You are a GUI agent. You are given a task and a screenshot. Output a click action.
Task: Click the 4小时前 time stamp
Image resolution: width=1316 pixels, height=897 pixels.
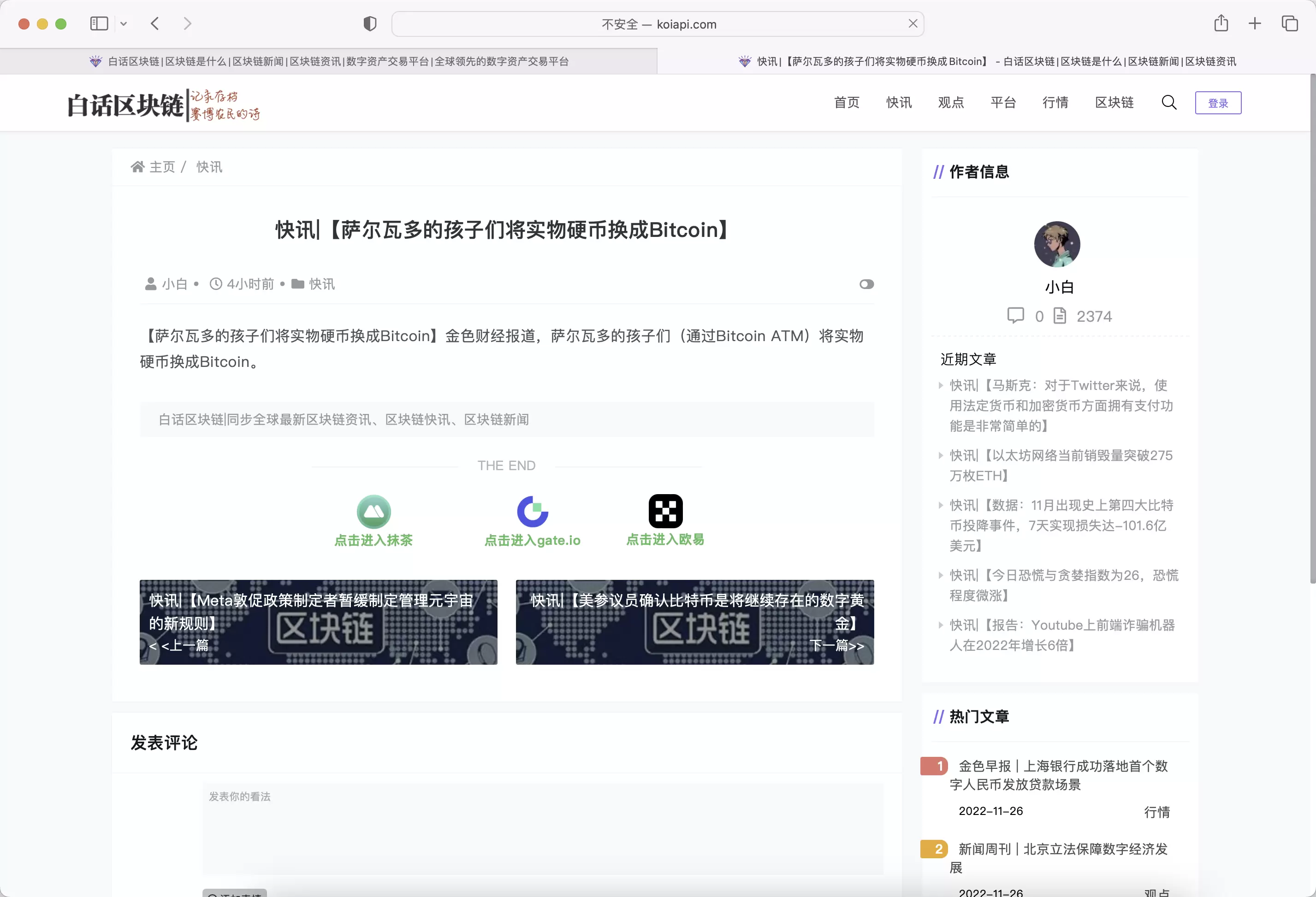tap(250, 284)
